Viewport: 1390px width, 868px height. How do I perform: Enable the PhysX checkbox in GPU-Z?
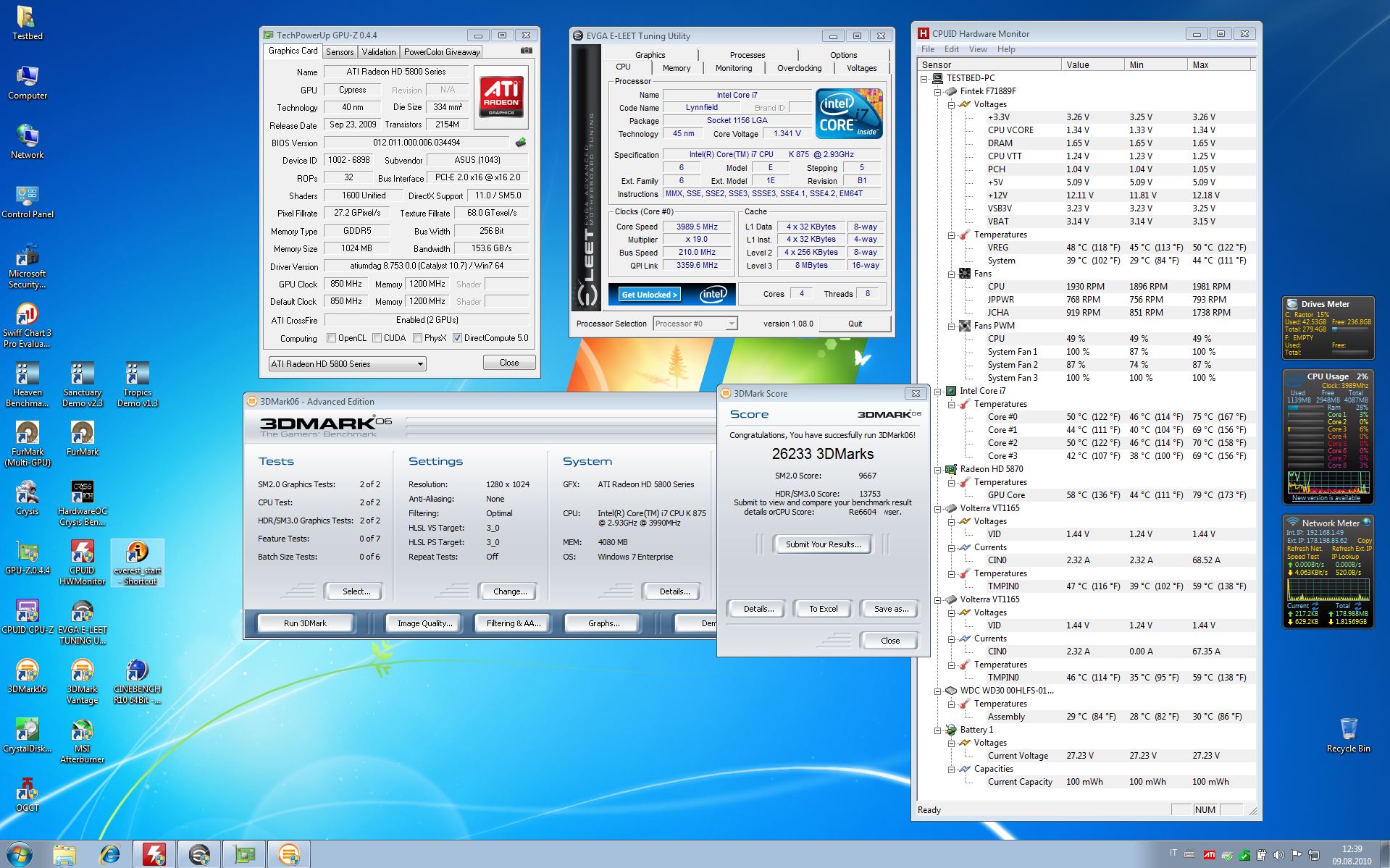[x=417, y=338]
